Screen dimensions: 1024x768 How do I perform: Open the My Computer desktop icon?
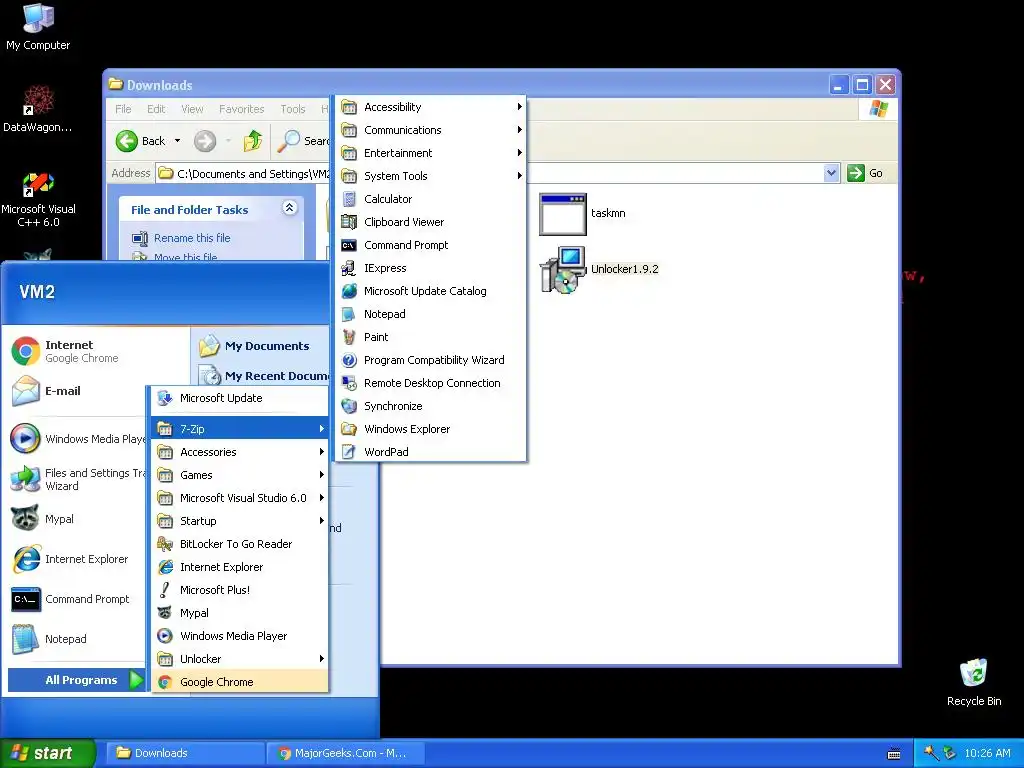pyautogui.click(x=38, y=27)
